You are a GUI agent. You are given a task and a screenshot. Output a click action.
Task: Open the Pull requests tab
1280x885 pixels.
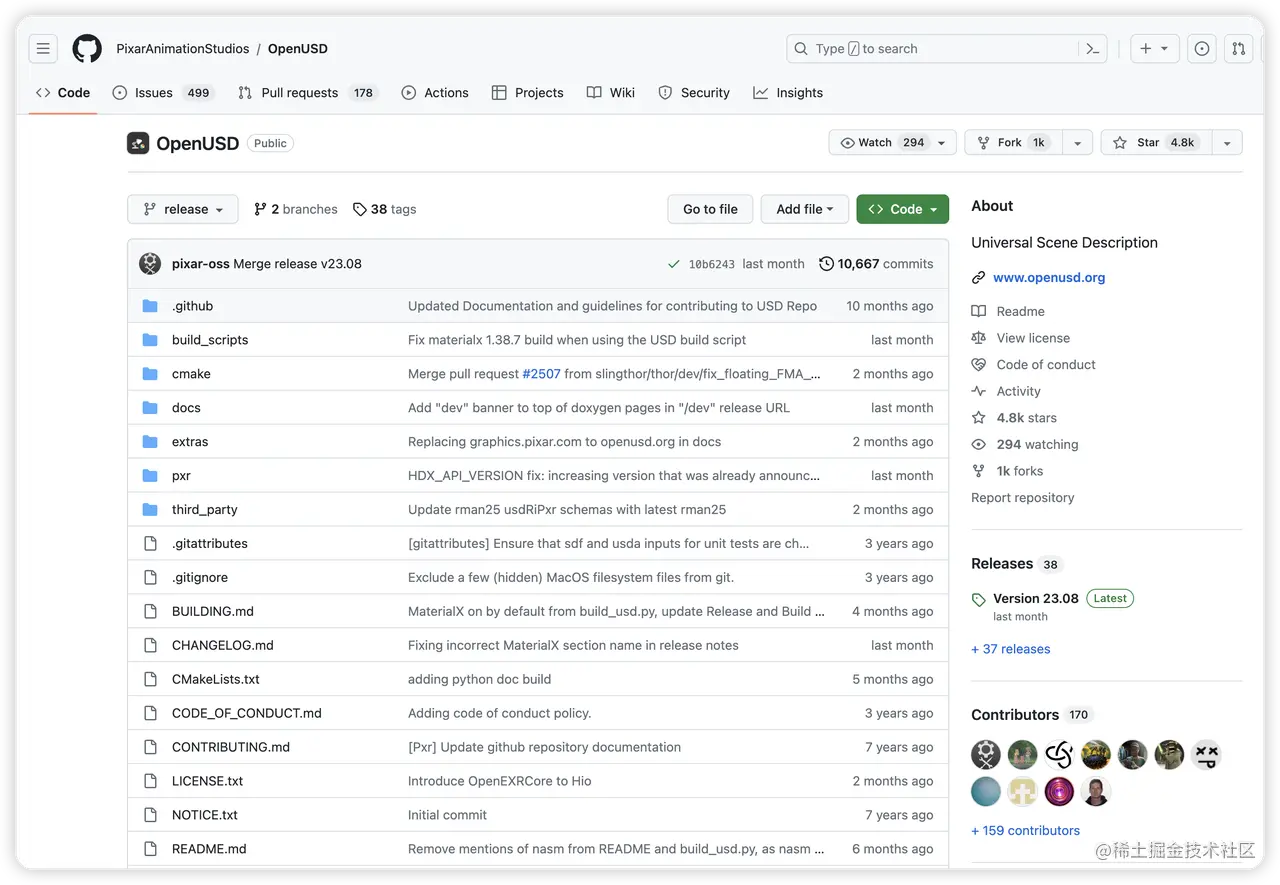(307, 93)
